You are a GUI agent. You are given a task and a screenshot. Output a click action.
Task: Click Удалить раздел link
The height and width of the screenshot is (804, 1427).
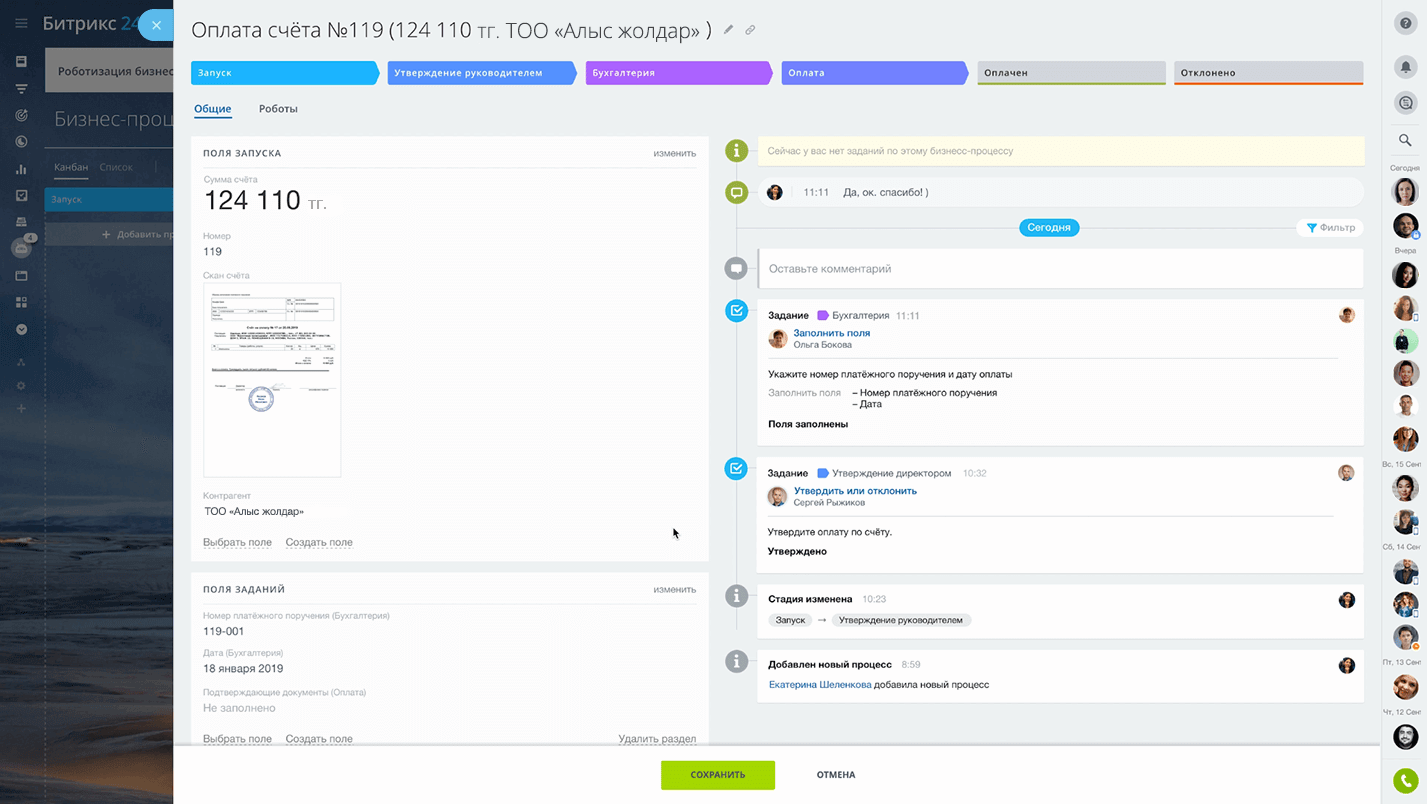pyautogui.click(x=656, y=739)
